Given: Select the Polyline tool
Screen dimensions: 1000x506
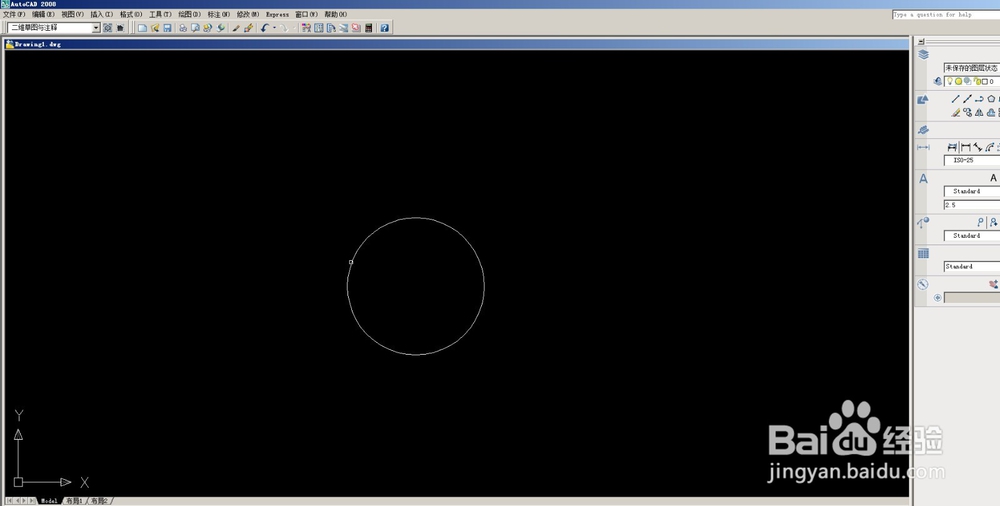Looking at the screenshot, I should click(979, 99).
